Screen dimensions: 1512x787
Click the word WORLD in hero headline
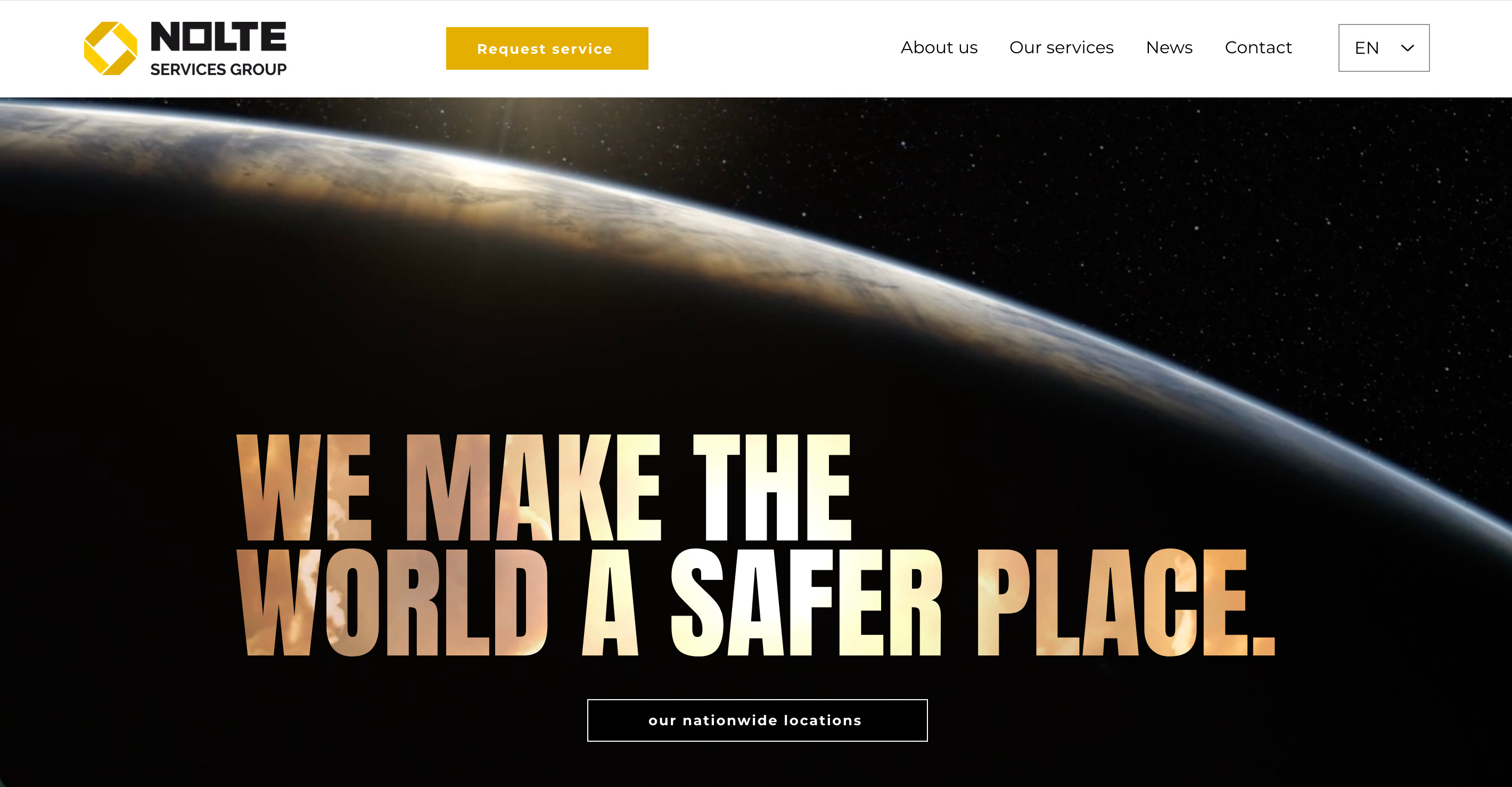(x=392, y=602)
